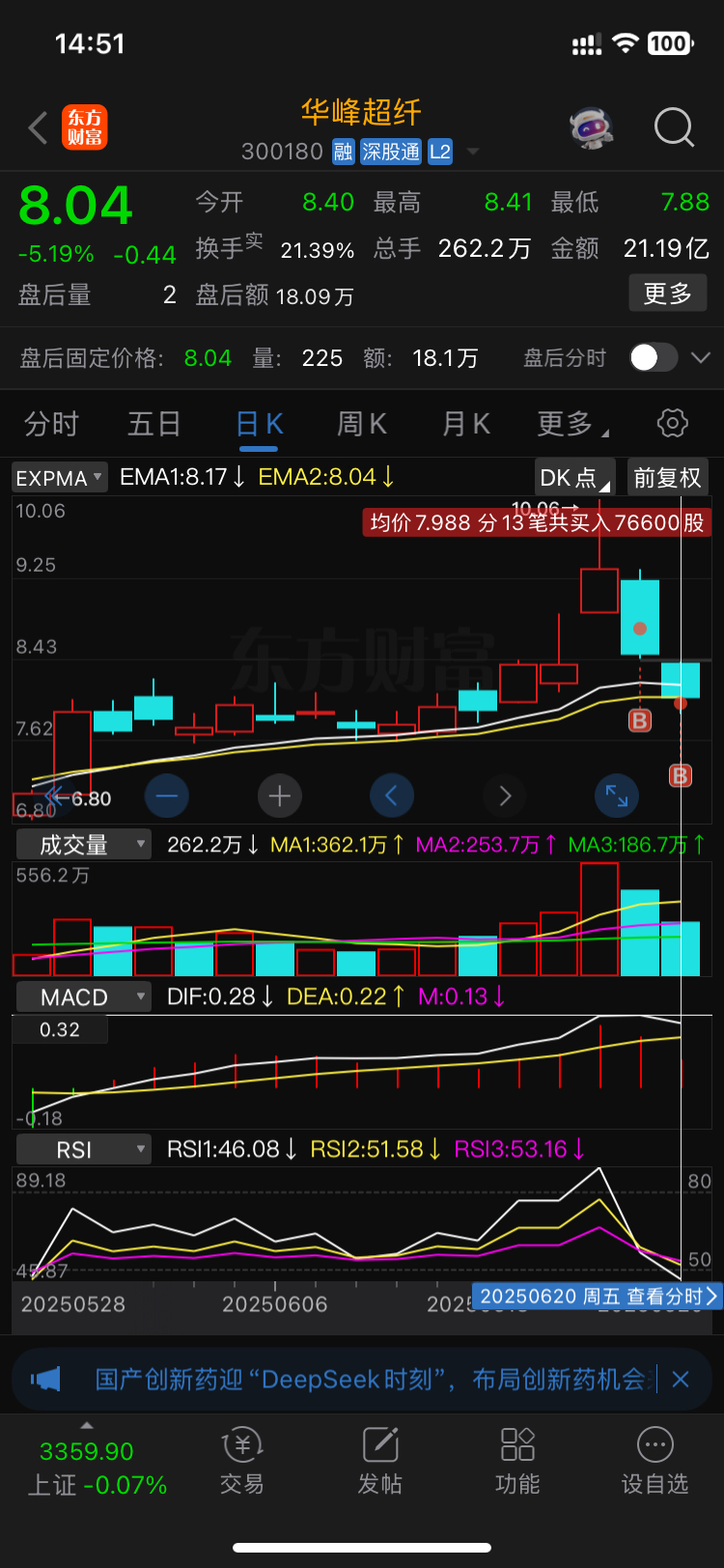
Task: Expand index ticker up arrow
Action: pos(87,1425)
